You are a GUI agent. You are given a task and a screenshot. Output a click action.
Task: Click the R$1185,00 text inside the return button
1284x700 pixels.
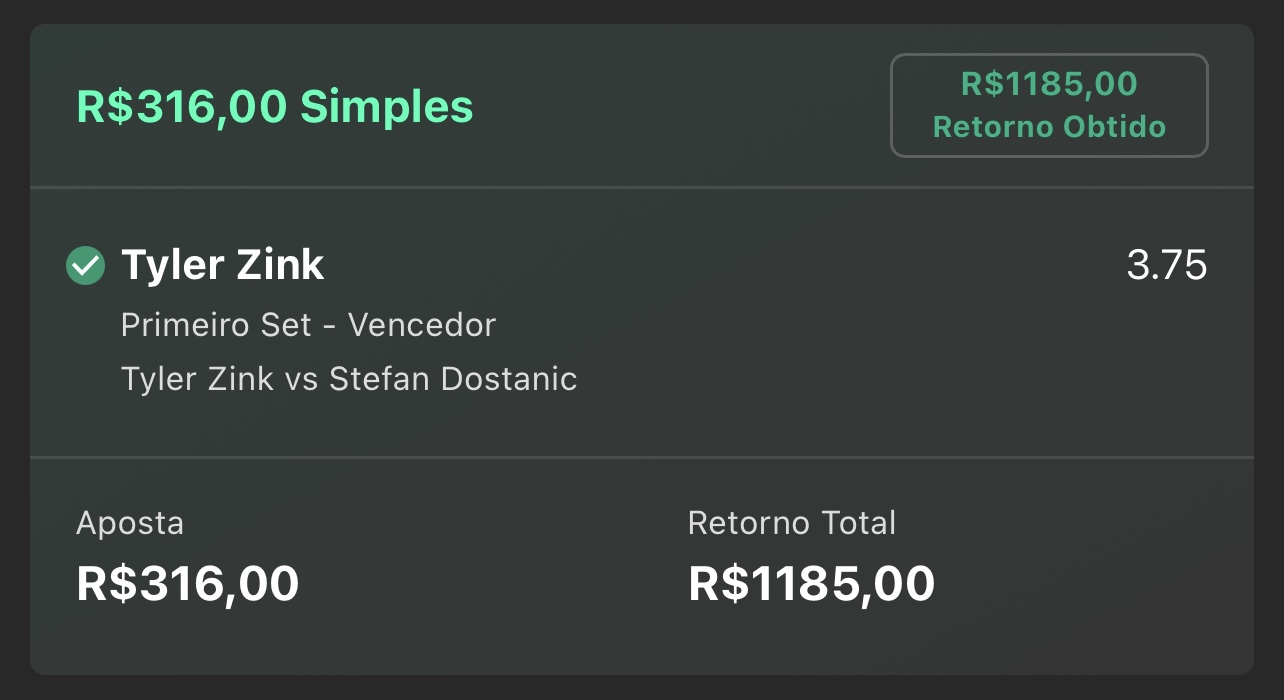[x=1049, y=84]
